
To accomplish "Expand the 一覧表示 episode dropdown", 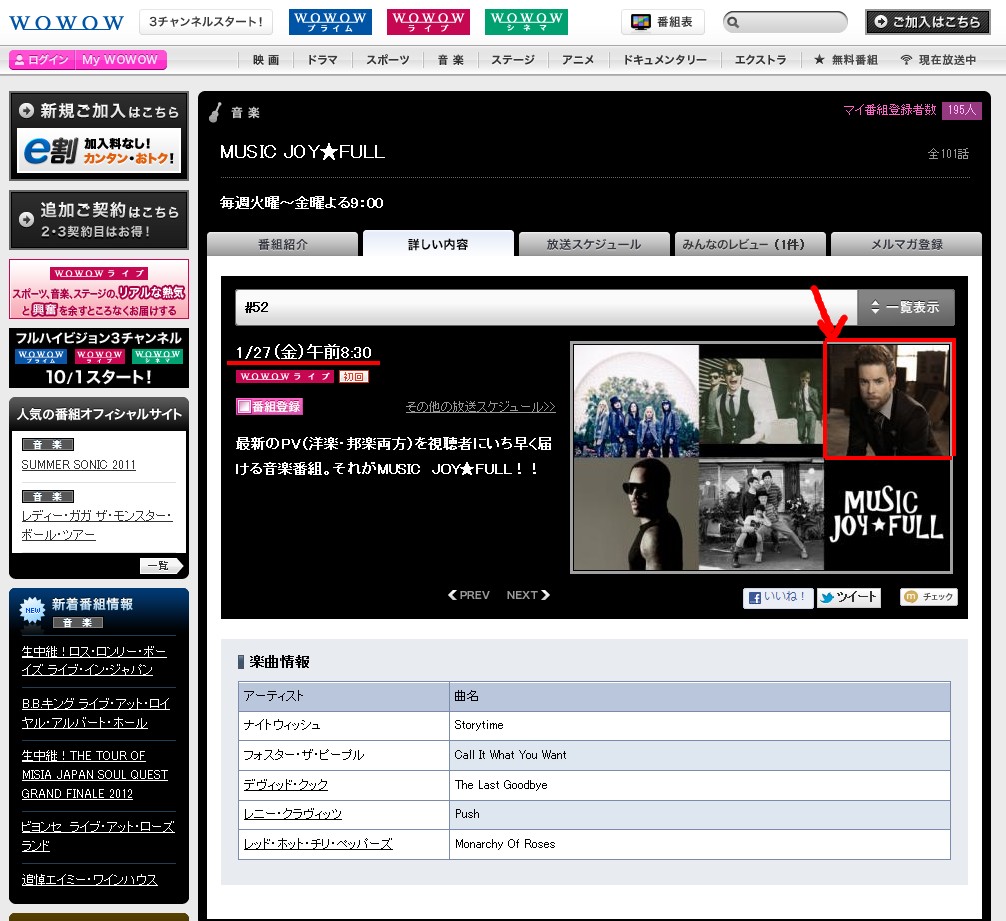I will (x=906, y=307).
